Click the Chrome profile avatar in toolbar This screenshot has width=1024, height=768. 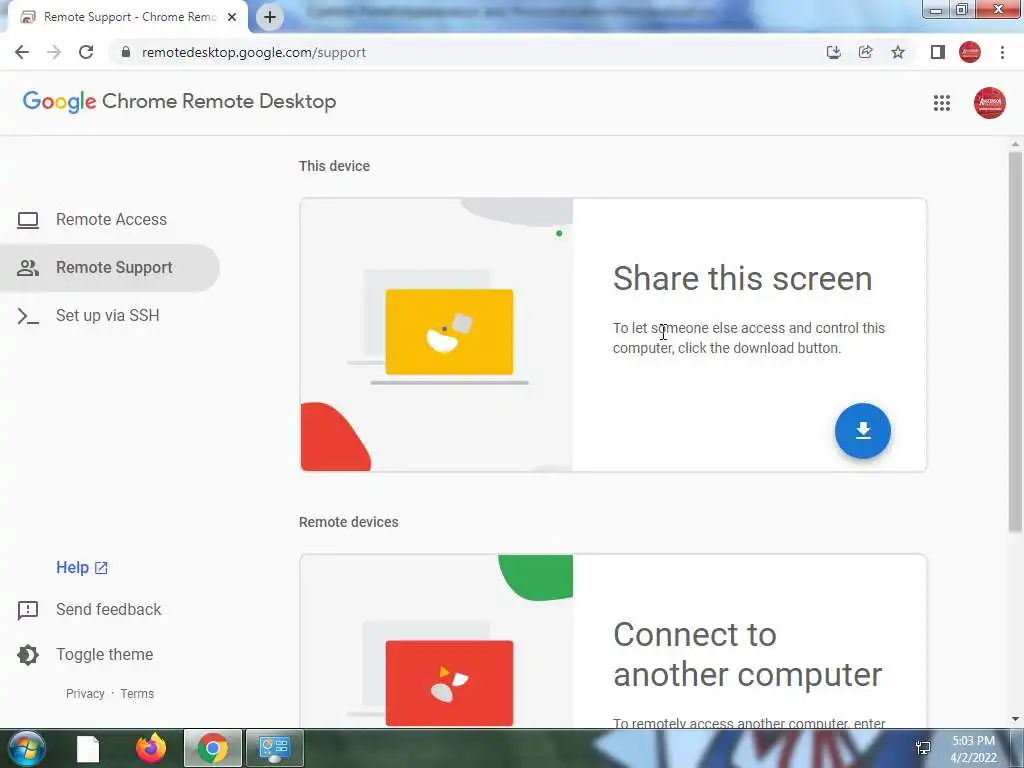(x=970, y=52)
